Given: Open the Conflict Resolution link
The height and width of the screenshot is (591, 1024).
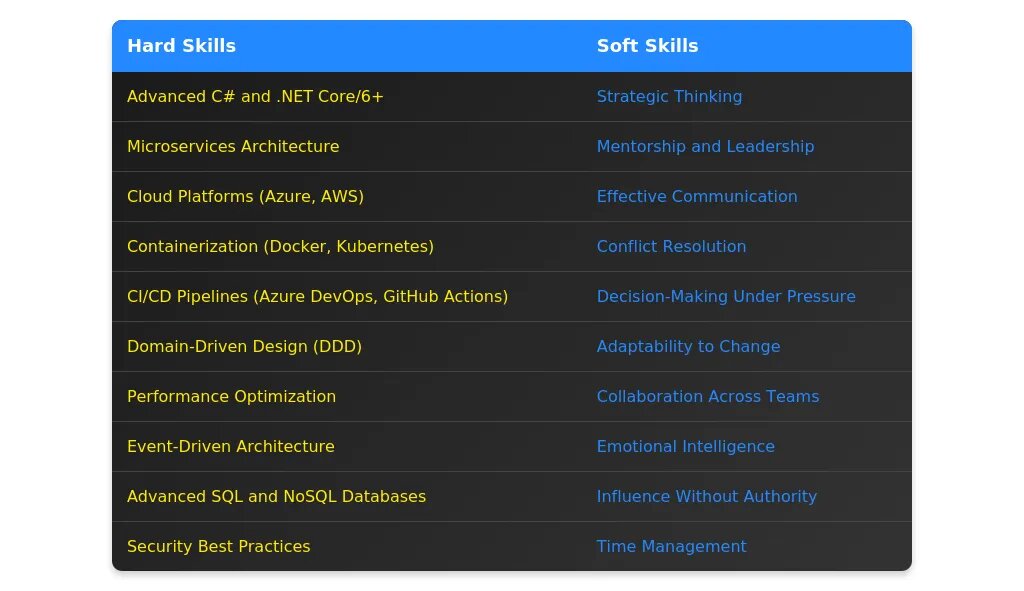Looking at the screenshot, I should click(671, 247).
